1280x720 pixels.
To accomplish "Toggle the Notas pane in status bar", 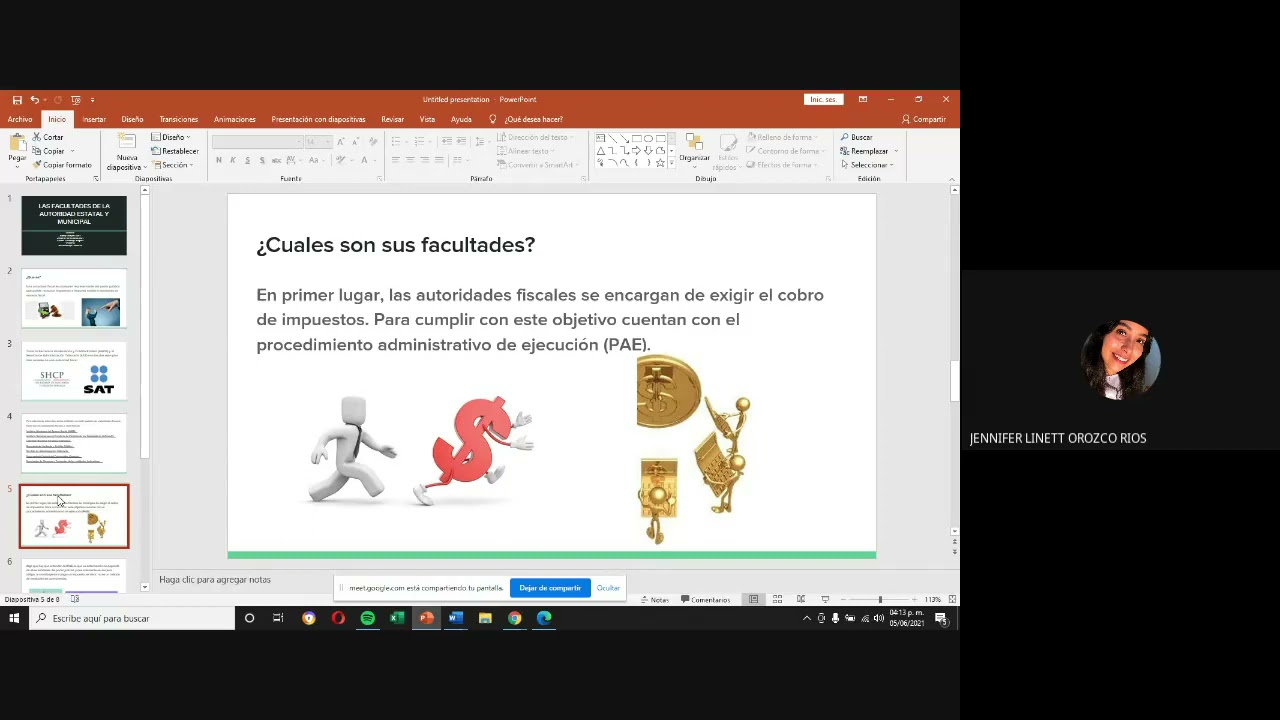I will 654,600.
